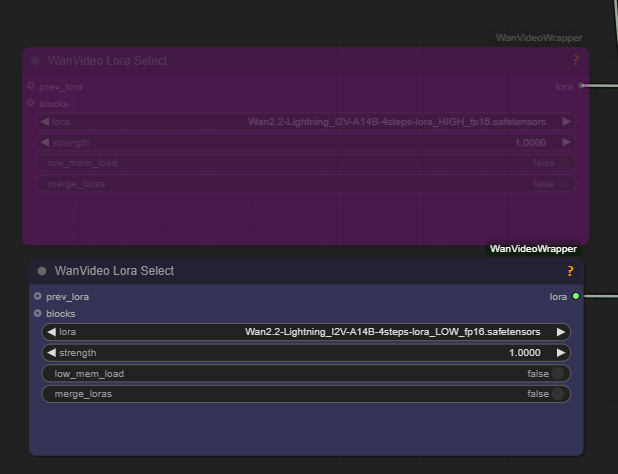The width and height of the screenshot is (618, 474).
Task: Click the prev_lora input socket on the LOW node
Action: click(37, 296)
